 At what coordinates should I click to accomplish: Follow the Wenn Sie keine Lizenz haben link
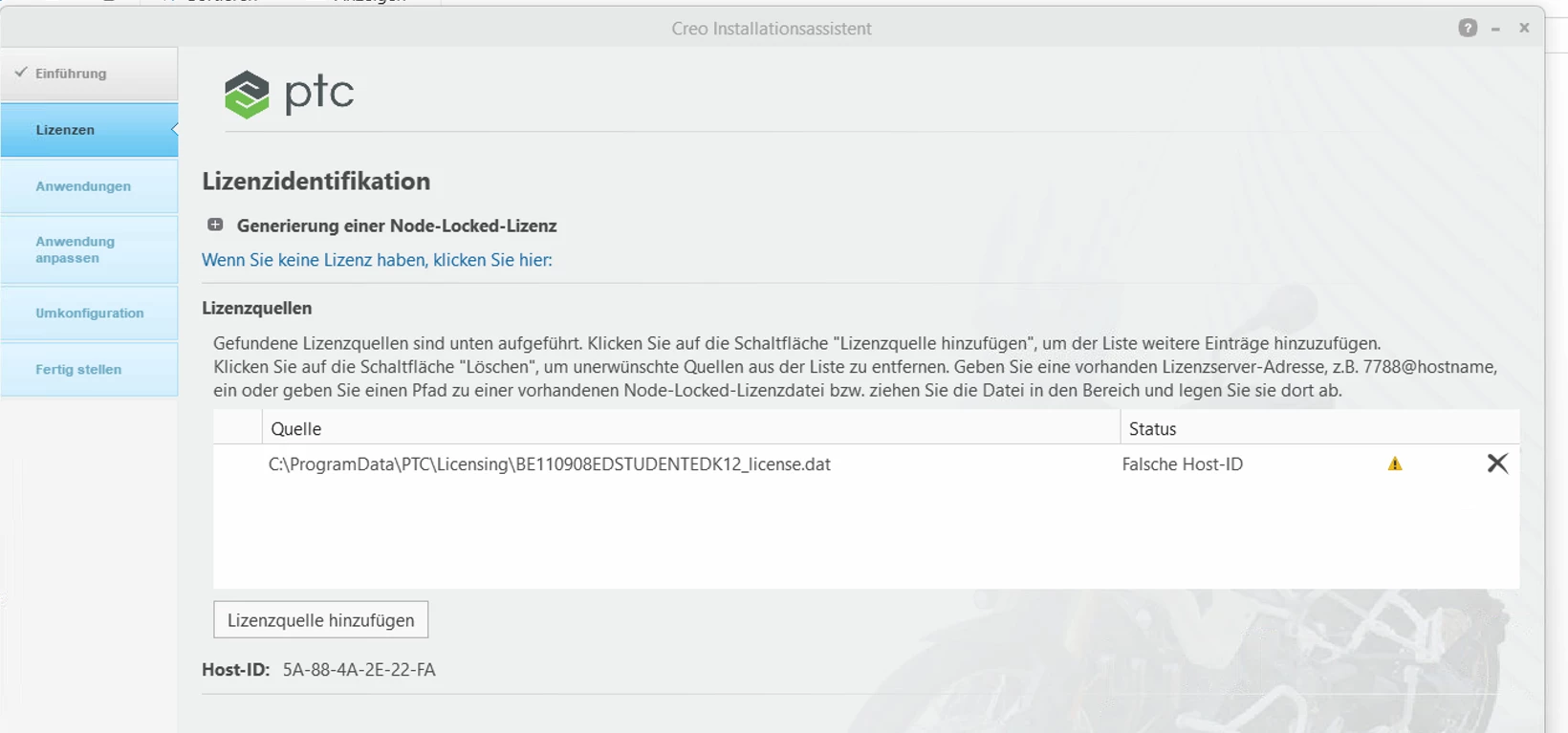(377, 260)
